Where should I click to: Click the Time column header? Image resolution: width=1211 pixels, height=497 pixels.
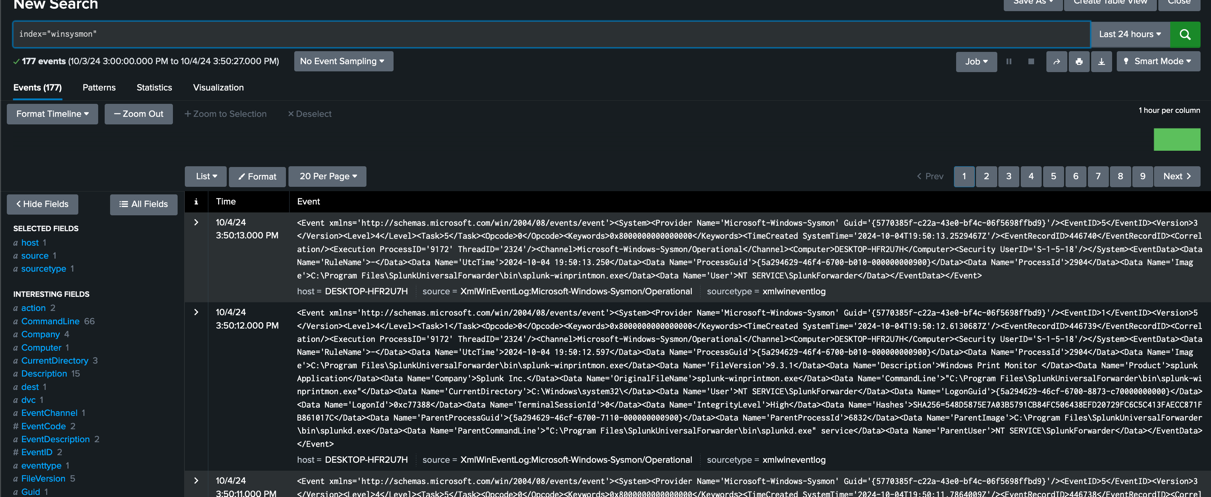[226, 201]
